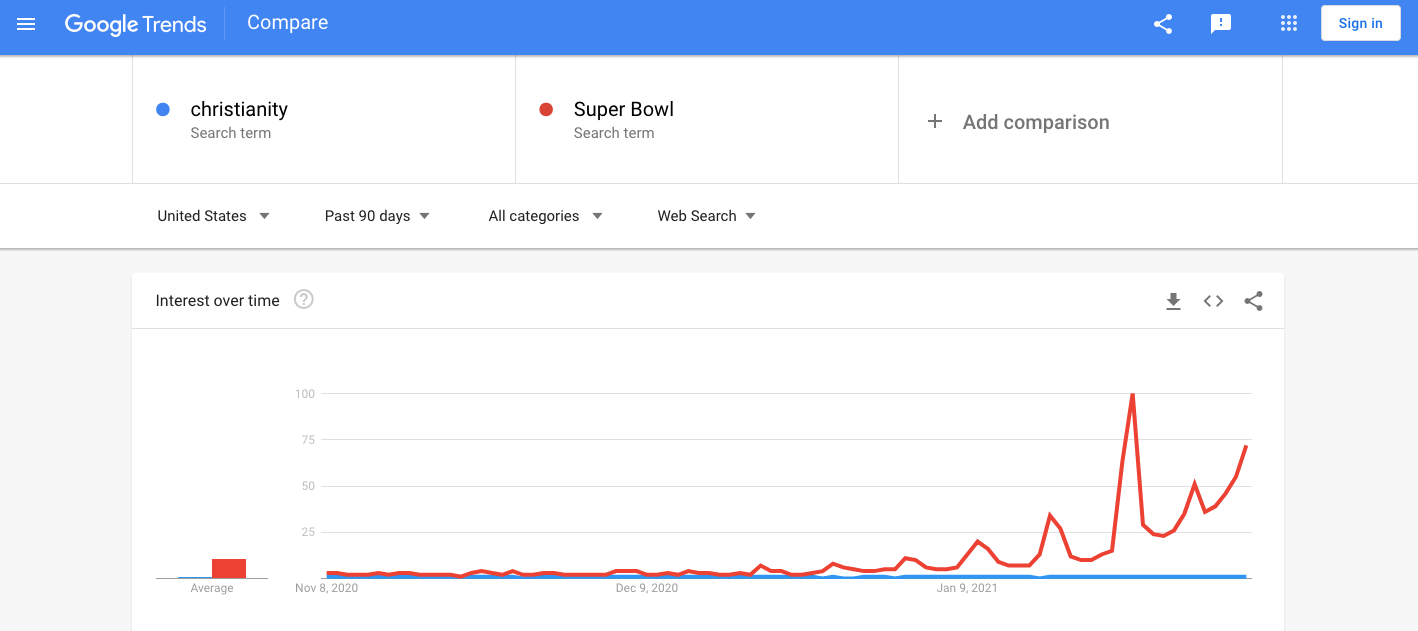1418x631 pixels.
Task: Download the interest over time data
Action: tap(1174, 301)
